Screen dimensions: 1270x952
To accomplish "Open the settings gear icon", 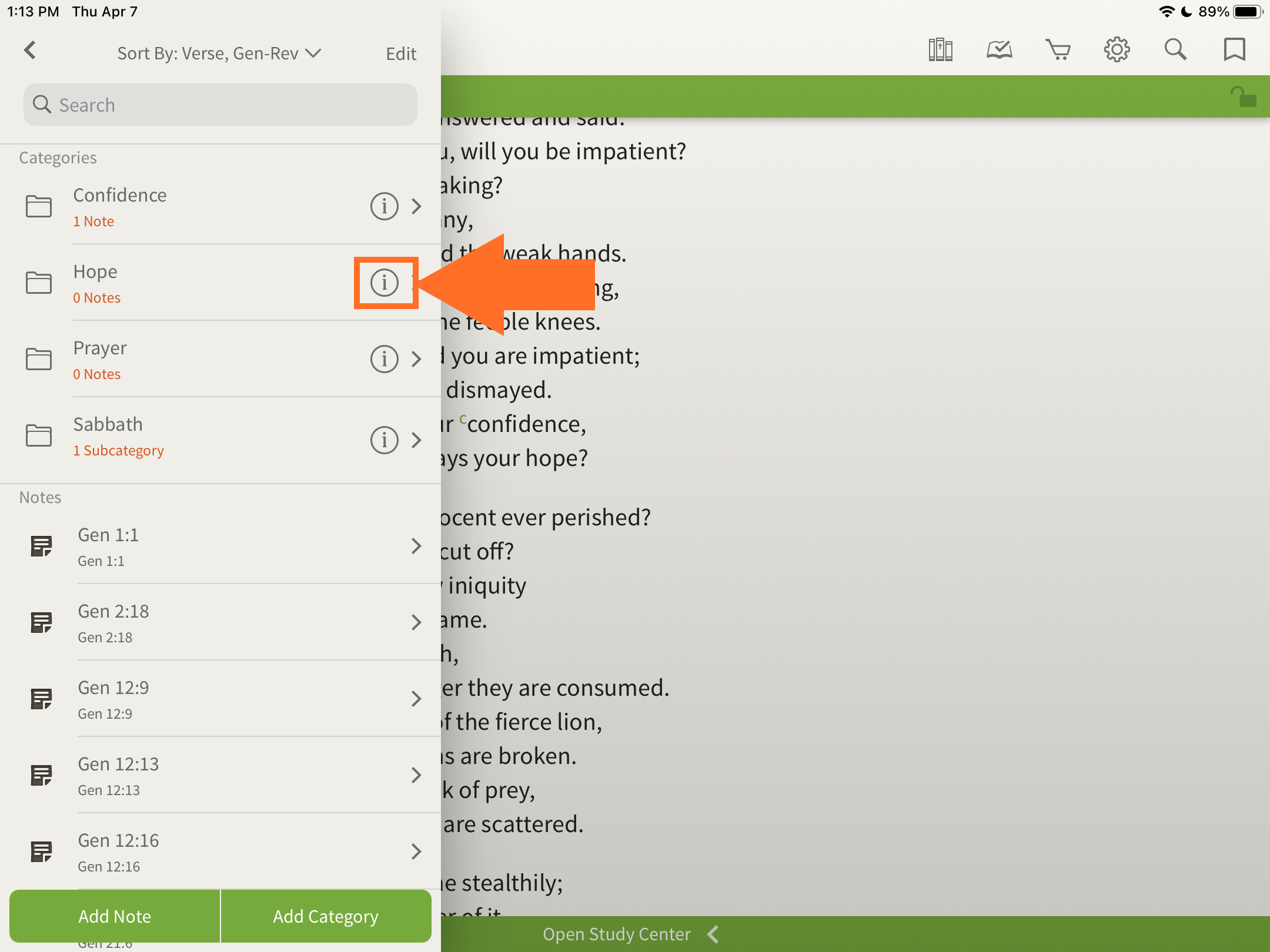I will pyautogui.click(x=1117, y=50).
